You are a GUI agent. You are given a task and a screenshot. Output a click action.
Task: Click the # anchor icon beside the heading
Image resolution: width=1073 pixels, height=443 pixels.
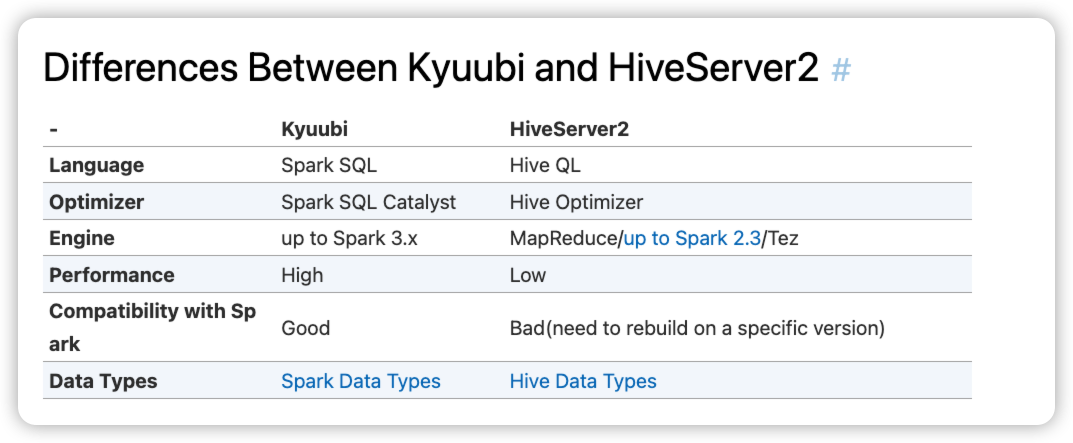pyautogui.click(x=841, y=71)
